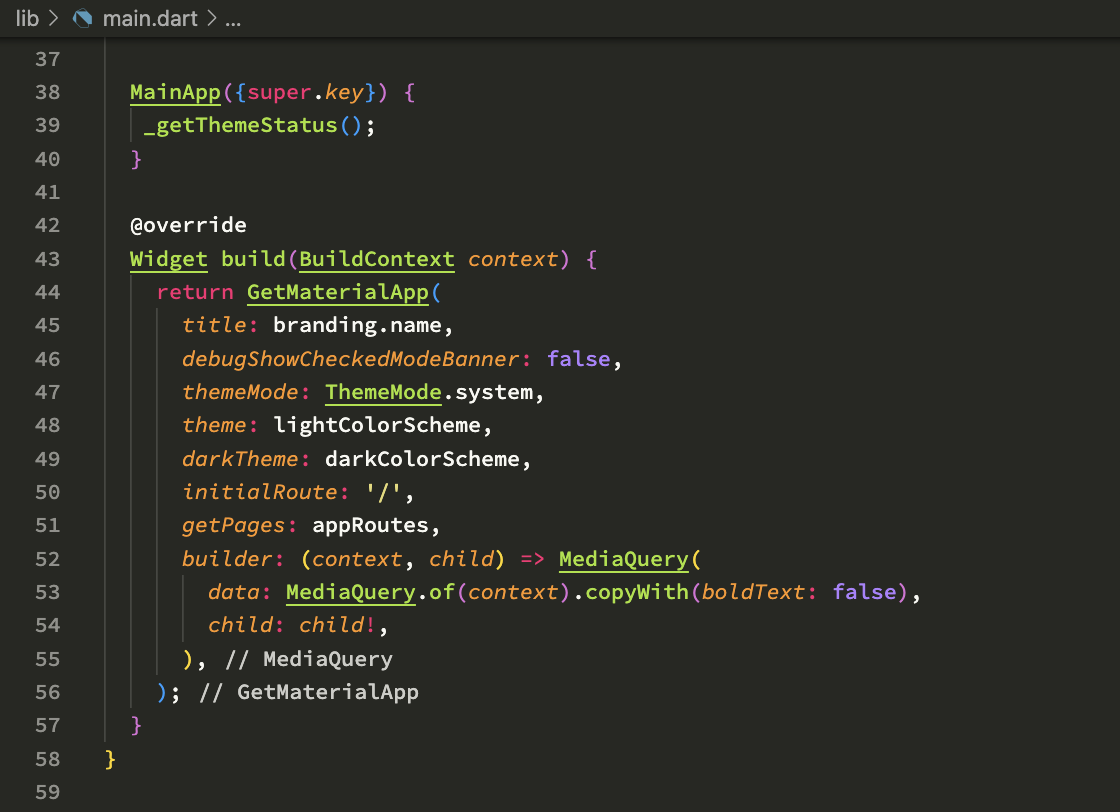Click the underlined Widget return type
This screenshot has height=812, width=1120.
tap(168, 259)
